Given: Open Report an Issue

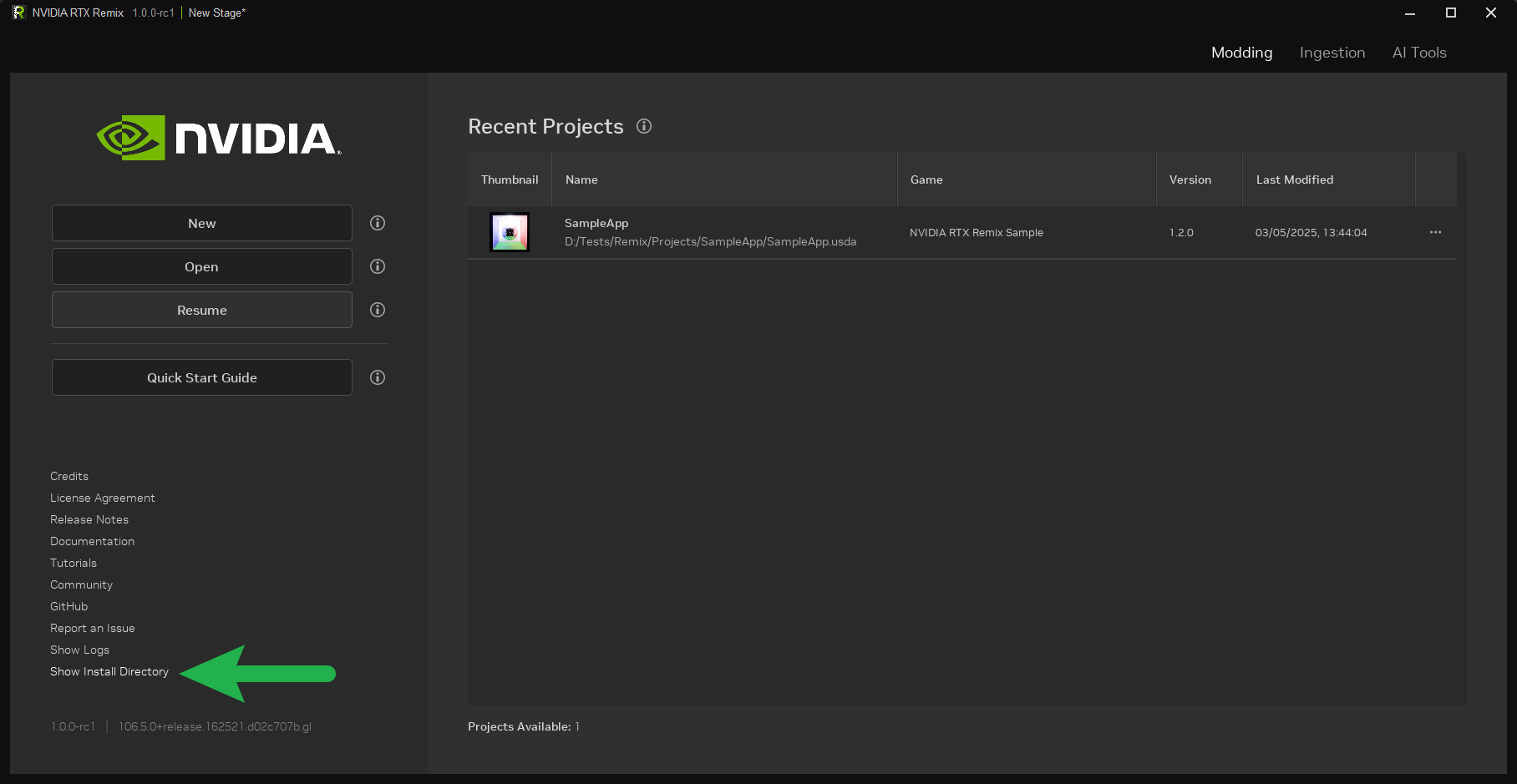Looking at the screenshot, I should (x=92, y=628).
